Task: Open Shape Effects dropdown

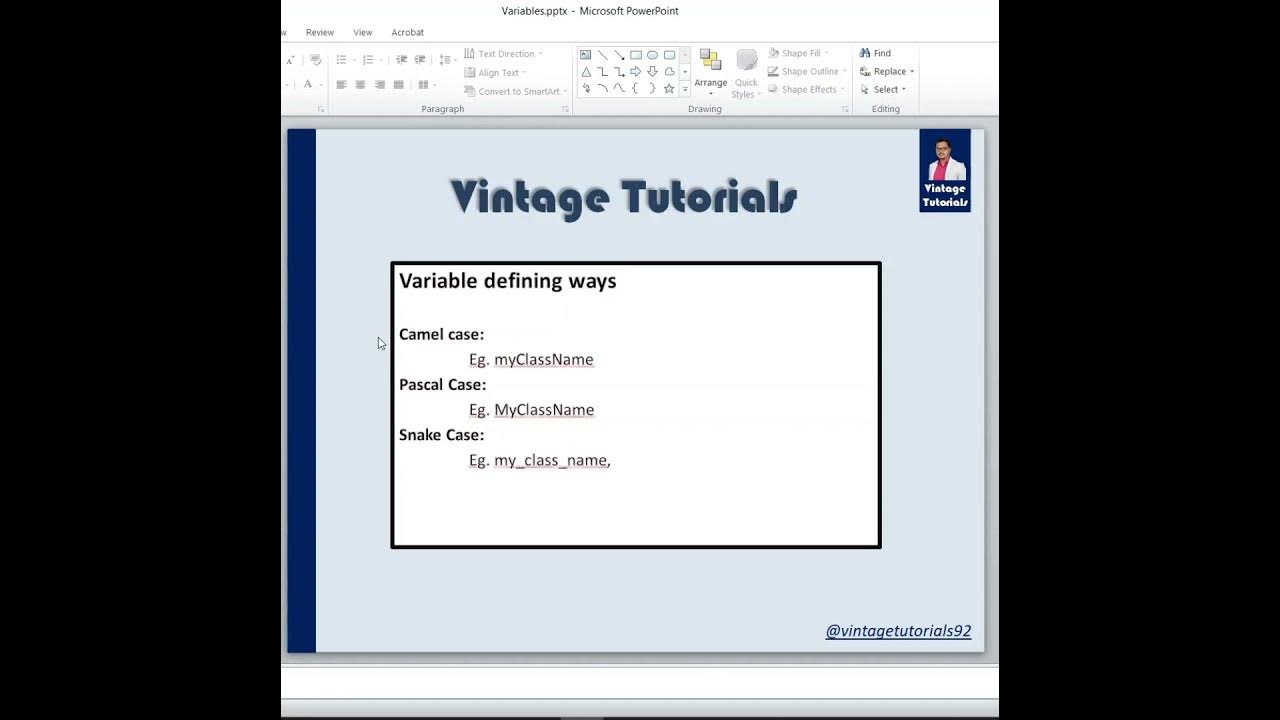Action: pyautogui.click(x=806, y=89)
